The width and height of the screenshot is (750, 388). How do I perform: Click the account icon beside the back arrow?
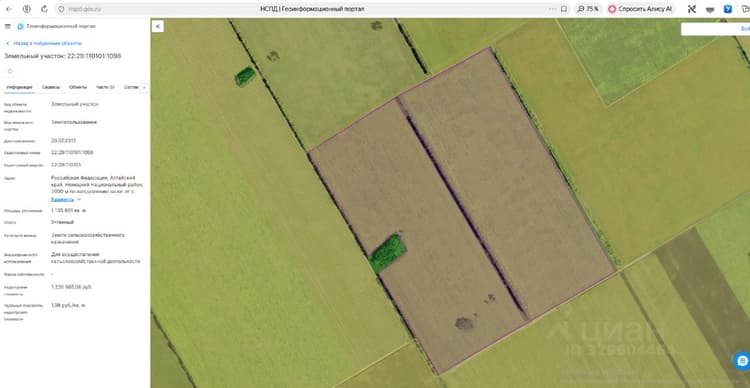point(27,9)
